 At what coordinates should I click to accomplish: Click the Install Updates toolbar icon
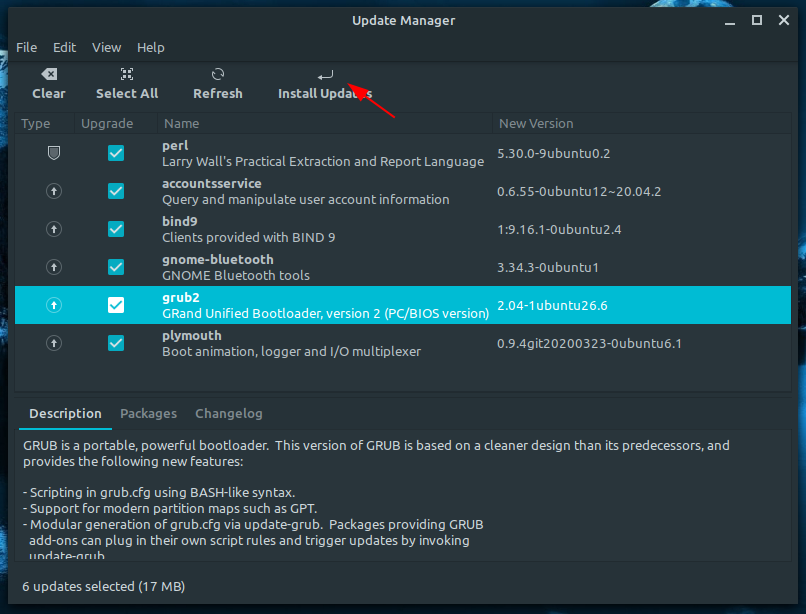(x=325, y=75)
